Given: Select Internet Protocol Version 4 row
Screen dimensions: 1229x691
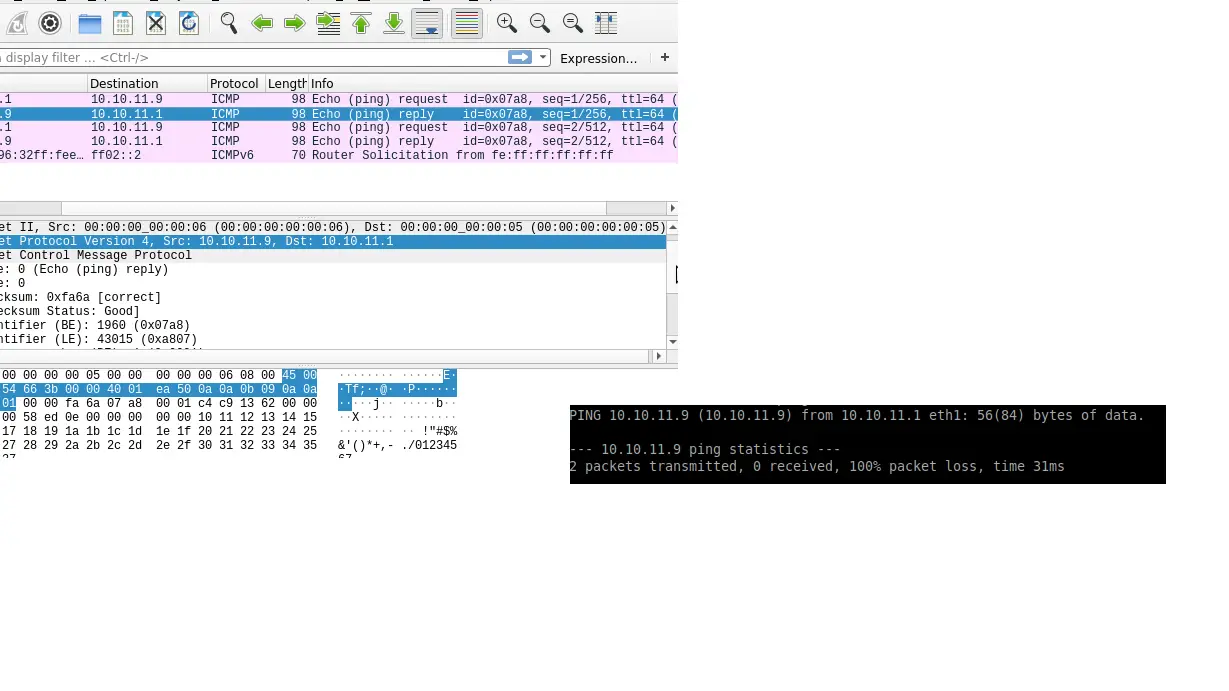Looking at the screenshot, I should click(x=332, y=242).
